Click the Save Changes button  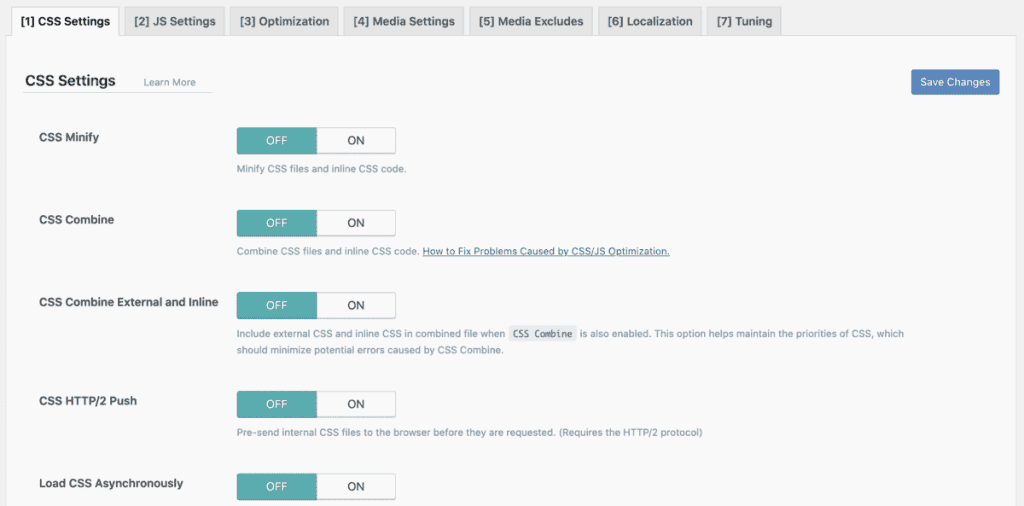tap(955, 82)
